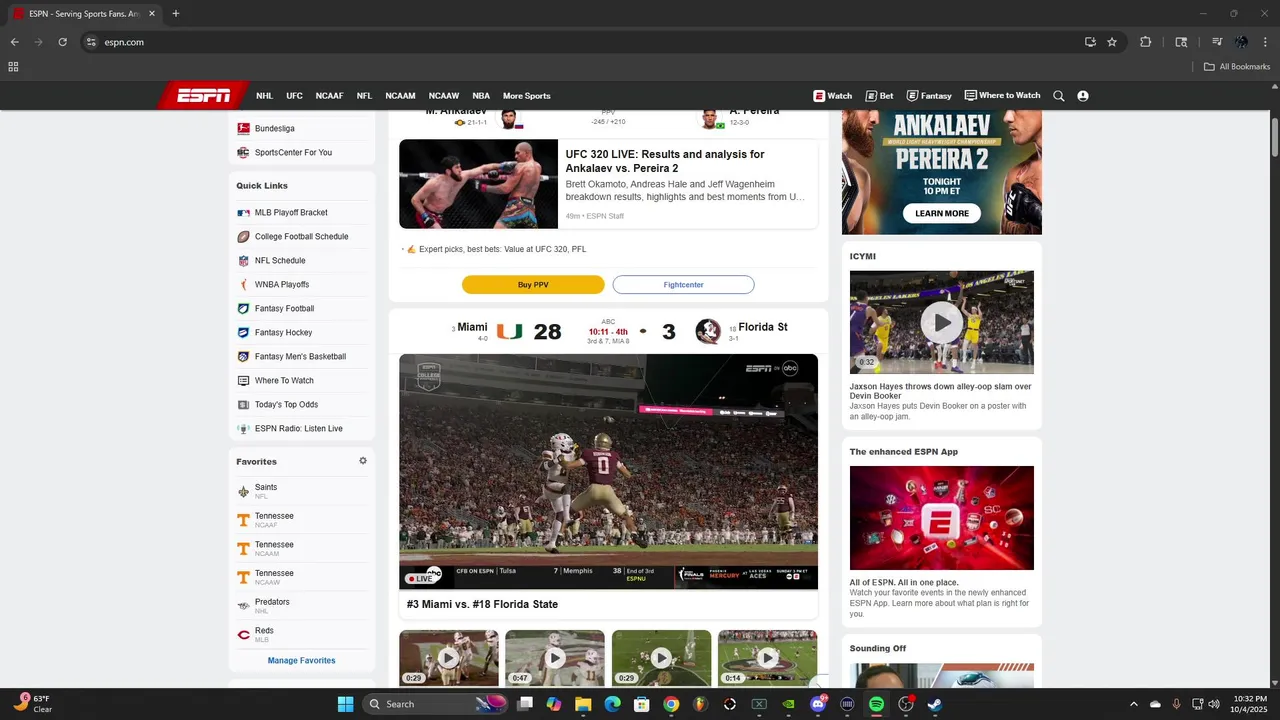This screenshot has height=720, width=1280.
Task: Open the NCAAF menu in ESPN navigation
Action: [329, 96]
